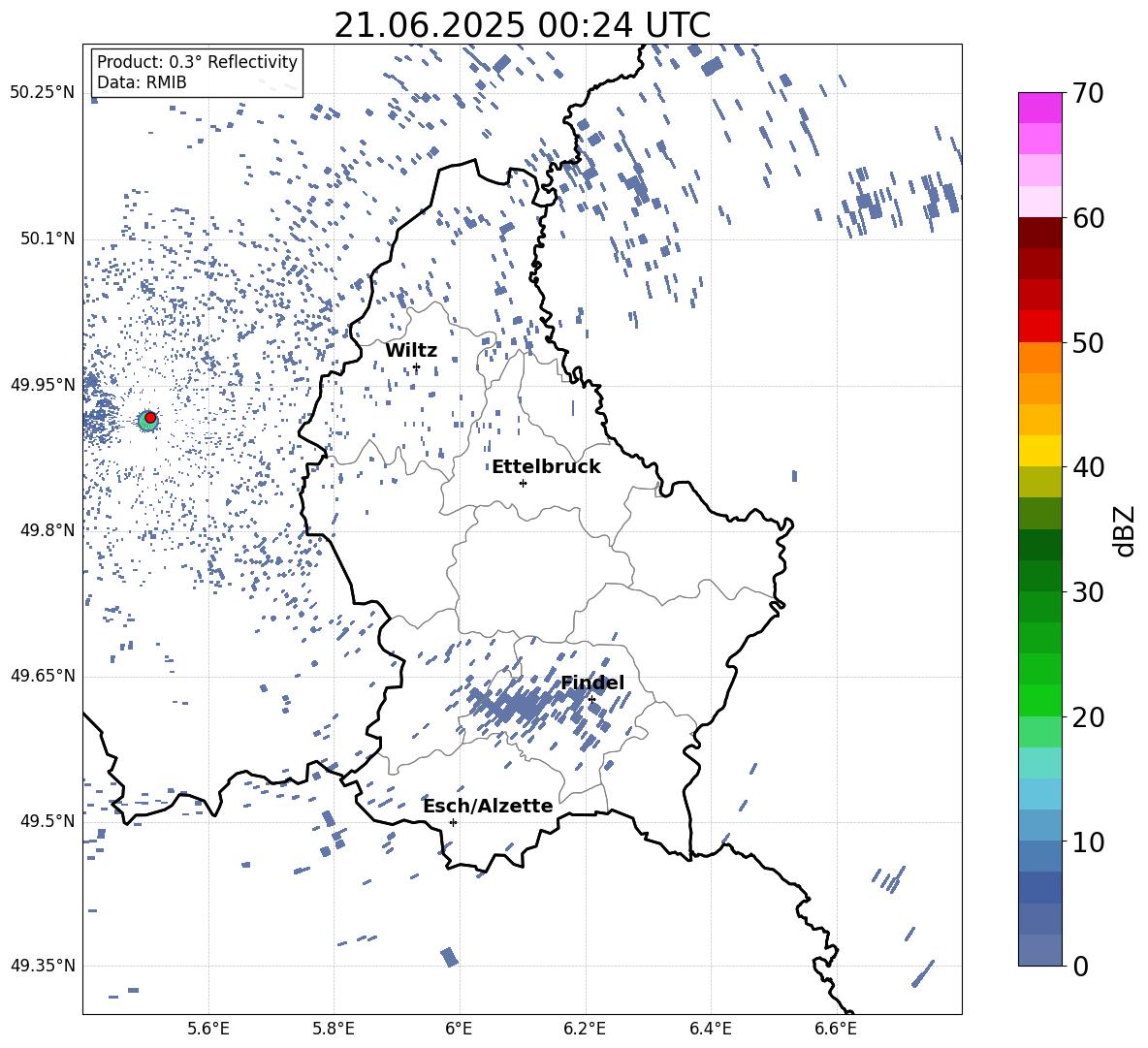Click the cross marker below Wiltz

[416, 366]
